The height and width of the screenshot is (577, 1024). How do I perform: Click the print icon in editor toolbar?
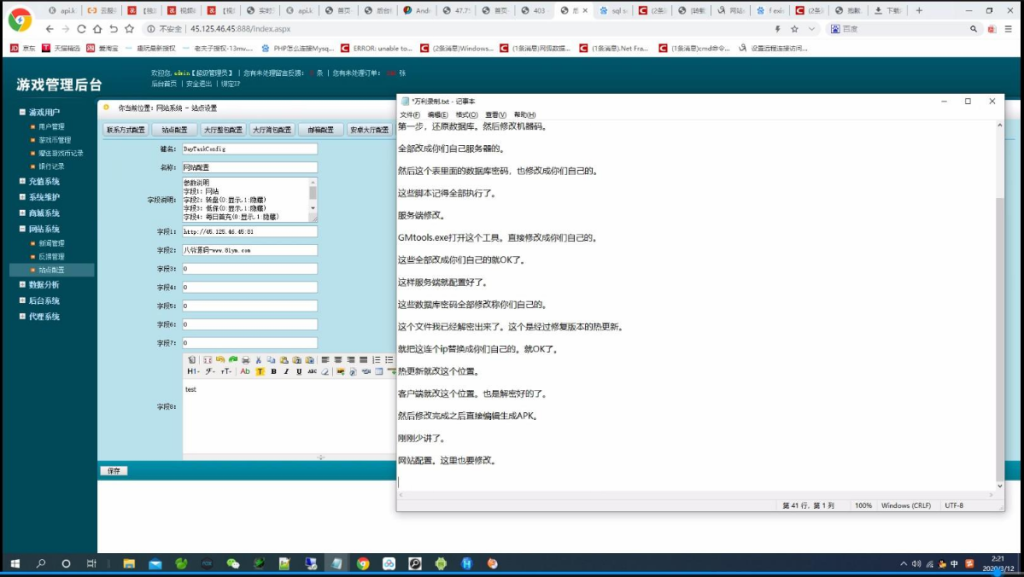pos(246,360)
